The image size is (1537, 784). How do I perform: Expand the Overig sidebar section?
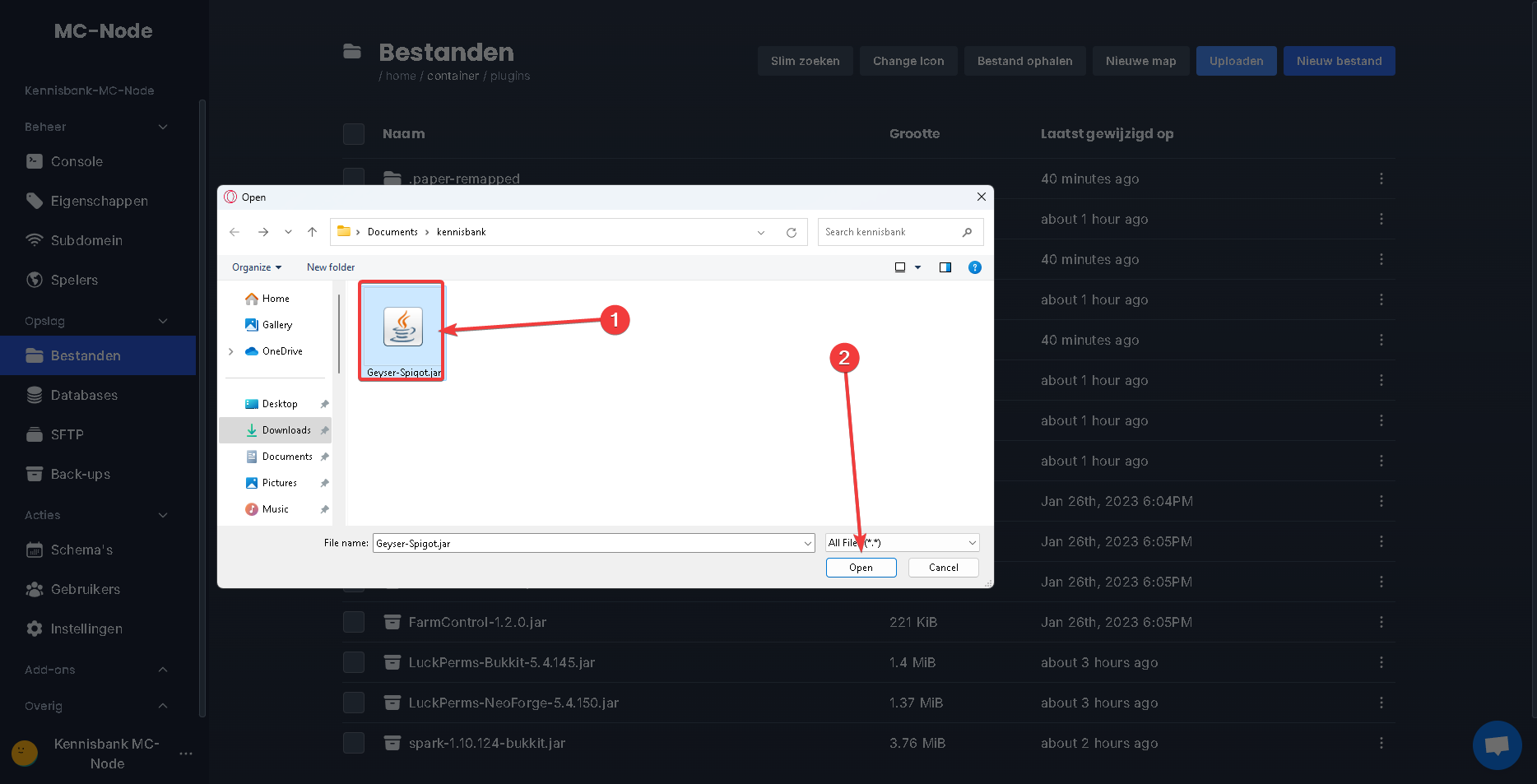tap(163, 706)
